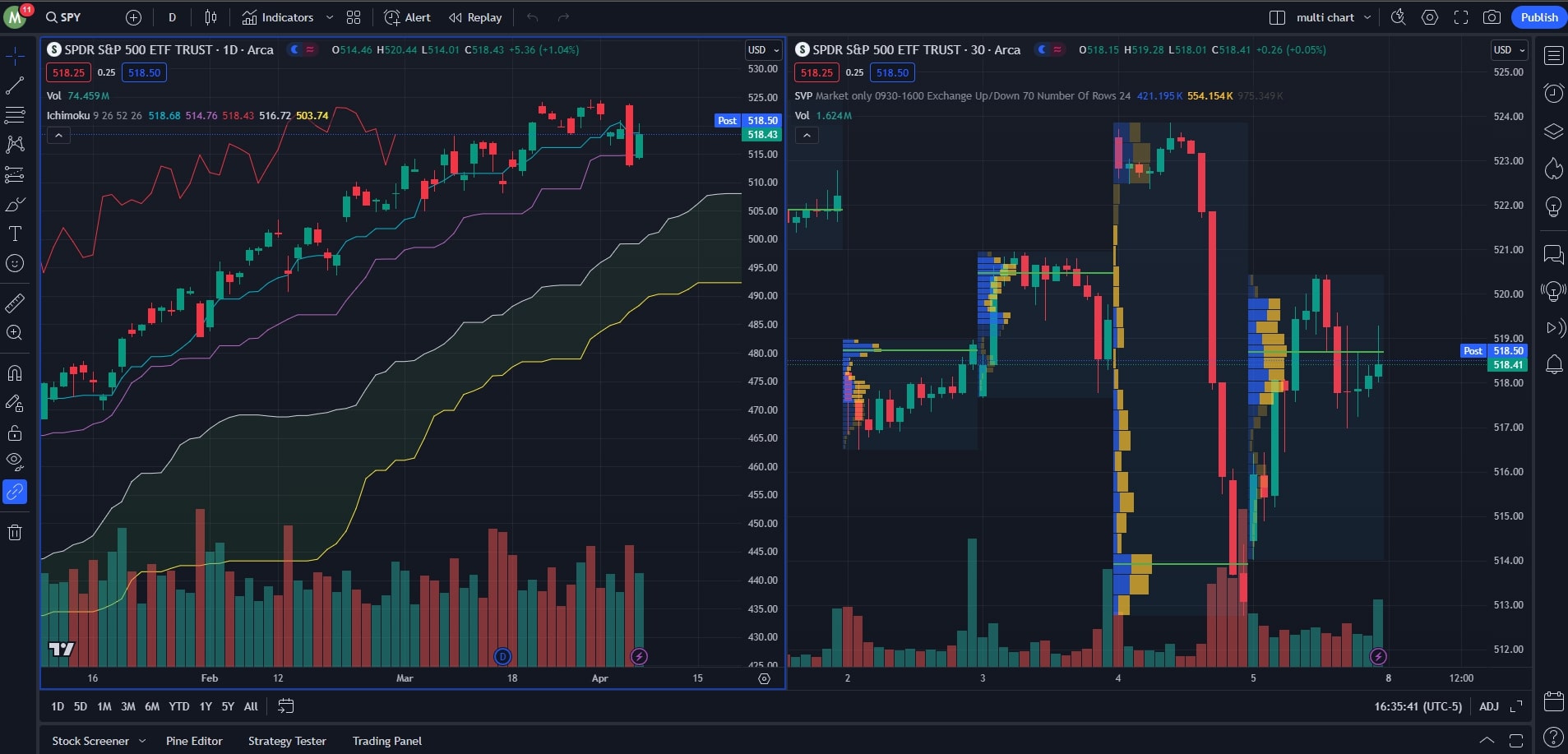The height and width of the screenshot is (754, 1568).
Task: Select the zoom in tool
Action: pos(15,333)
